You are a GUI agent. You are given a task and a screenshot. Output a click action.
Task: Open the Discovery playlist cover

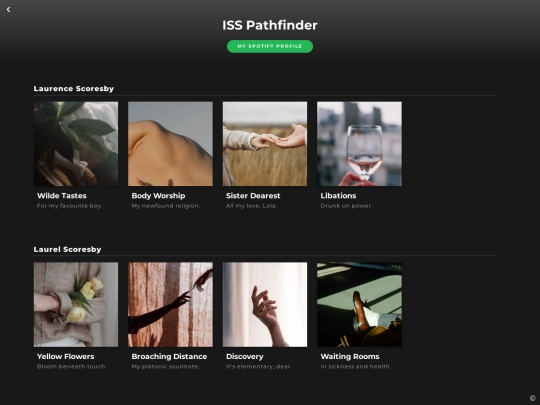(x=265, y=304)
